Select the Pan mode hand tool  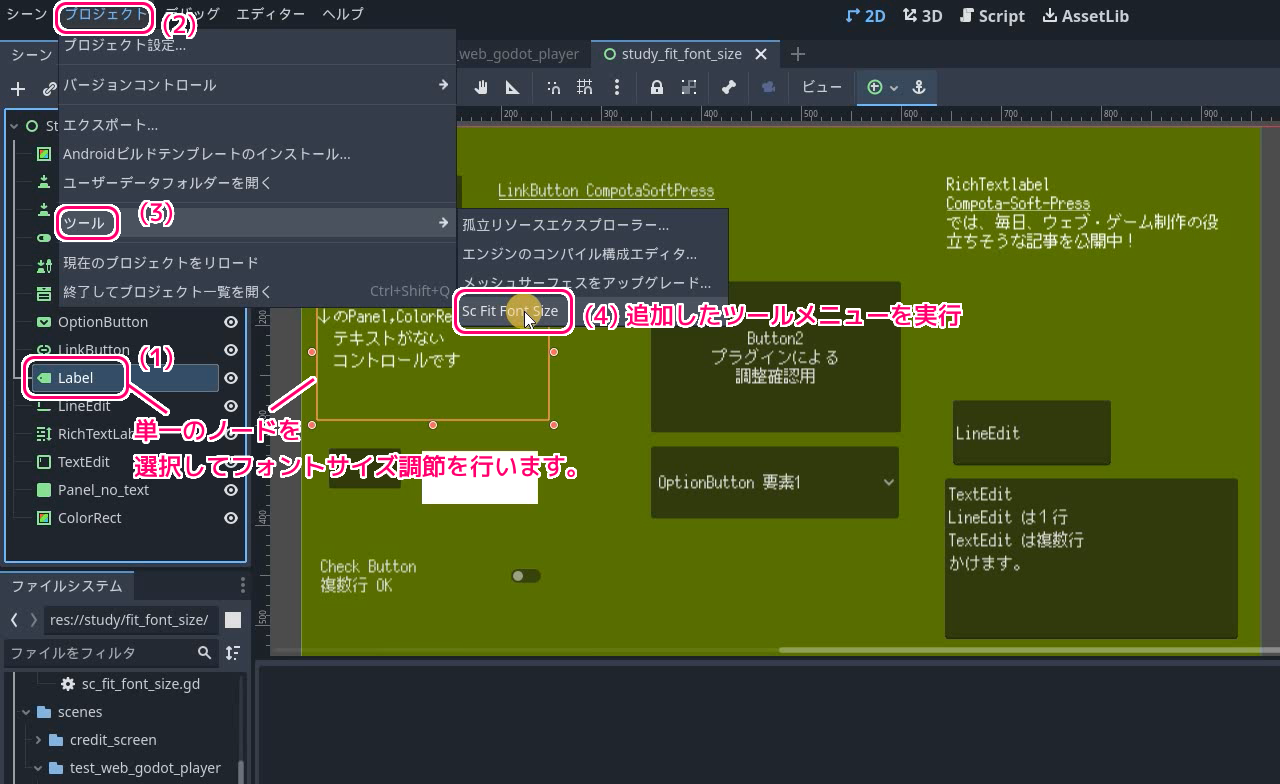pos(481,87)
